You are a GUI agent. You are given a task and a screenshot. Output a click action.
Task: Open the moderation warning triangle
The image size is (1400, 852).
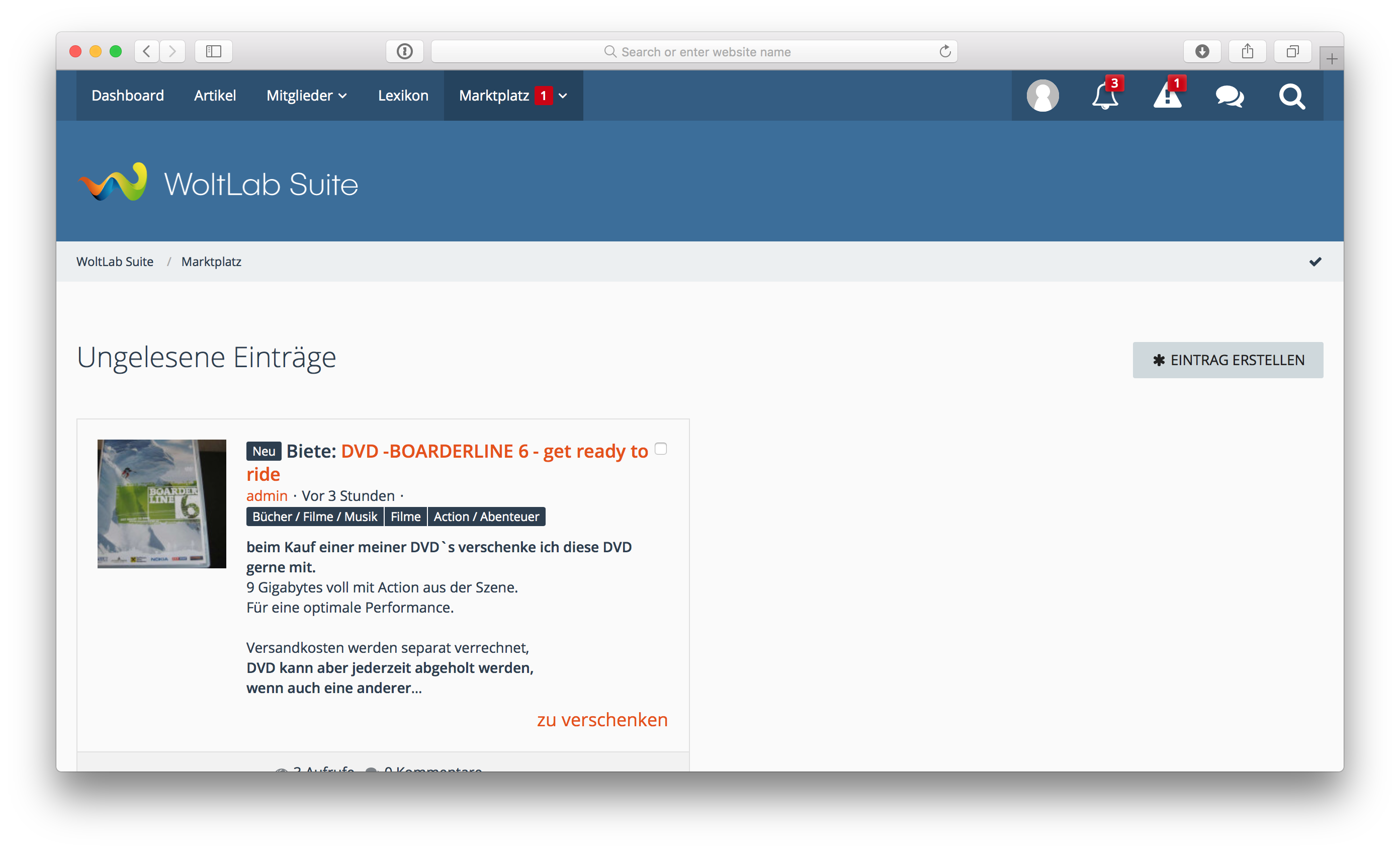click(1167, 96)
